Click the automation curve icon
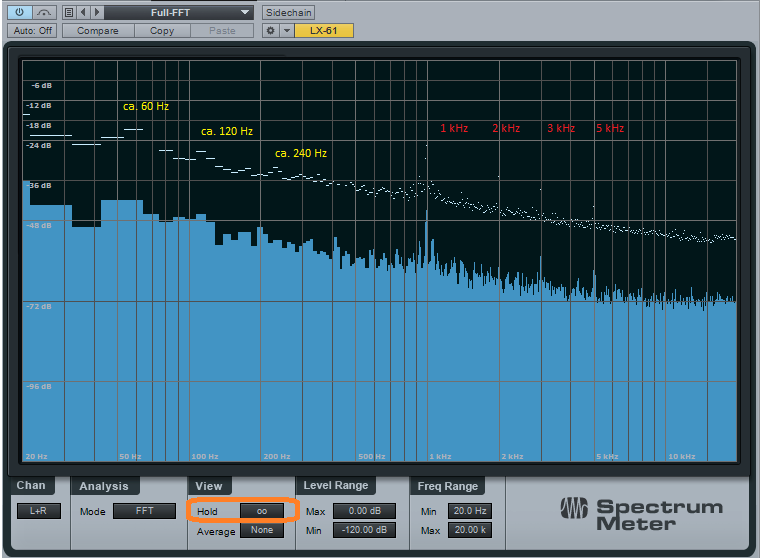The width and height of the screenshot is (760, 558). tap(45, 13)
